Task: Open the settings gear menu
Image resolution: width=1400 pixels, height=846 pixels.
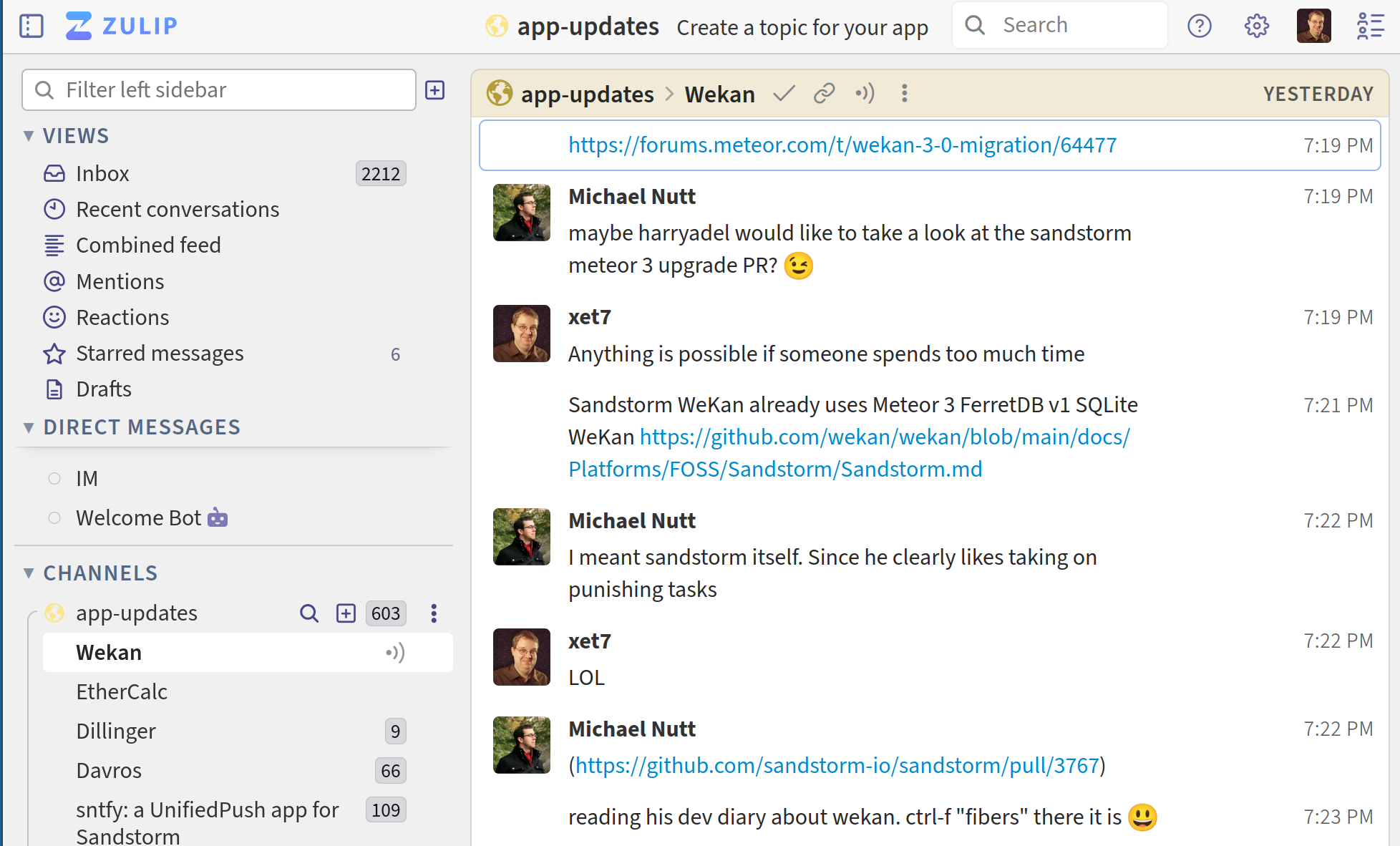Action: (x=1257, y=26)
